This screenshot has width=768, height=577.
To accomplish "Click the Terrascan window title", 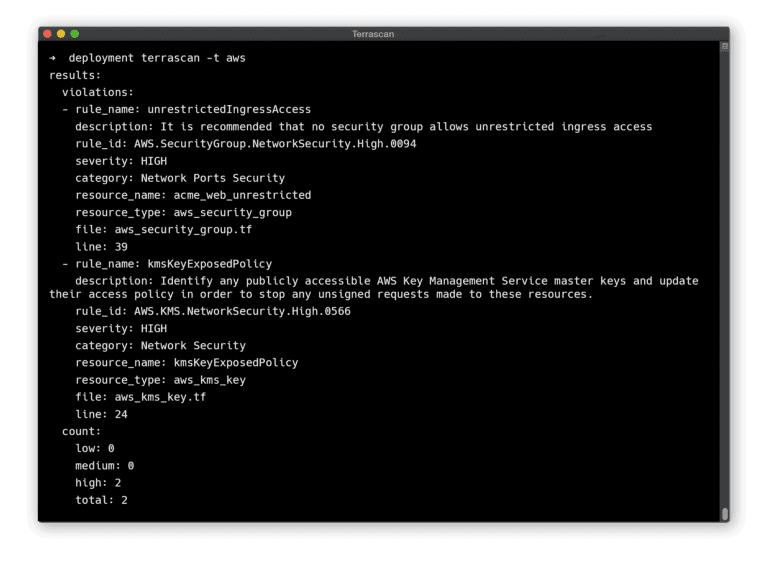I will pyautogui.click(x=372, y=34).
